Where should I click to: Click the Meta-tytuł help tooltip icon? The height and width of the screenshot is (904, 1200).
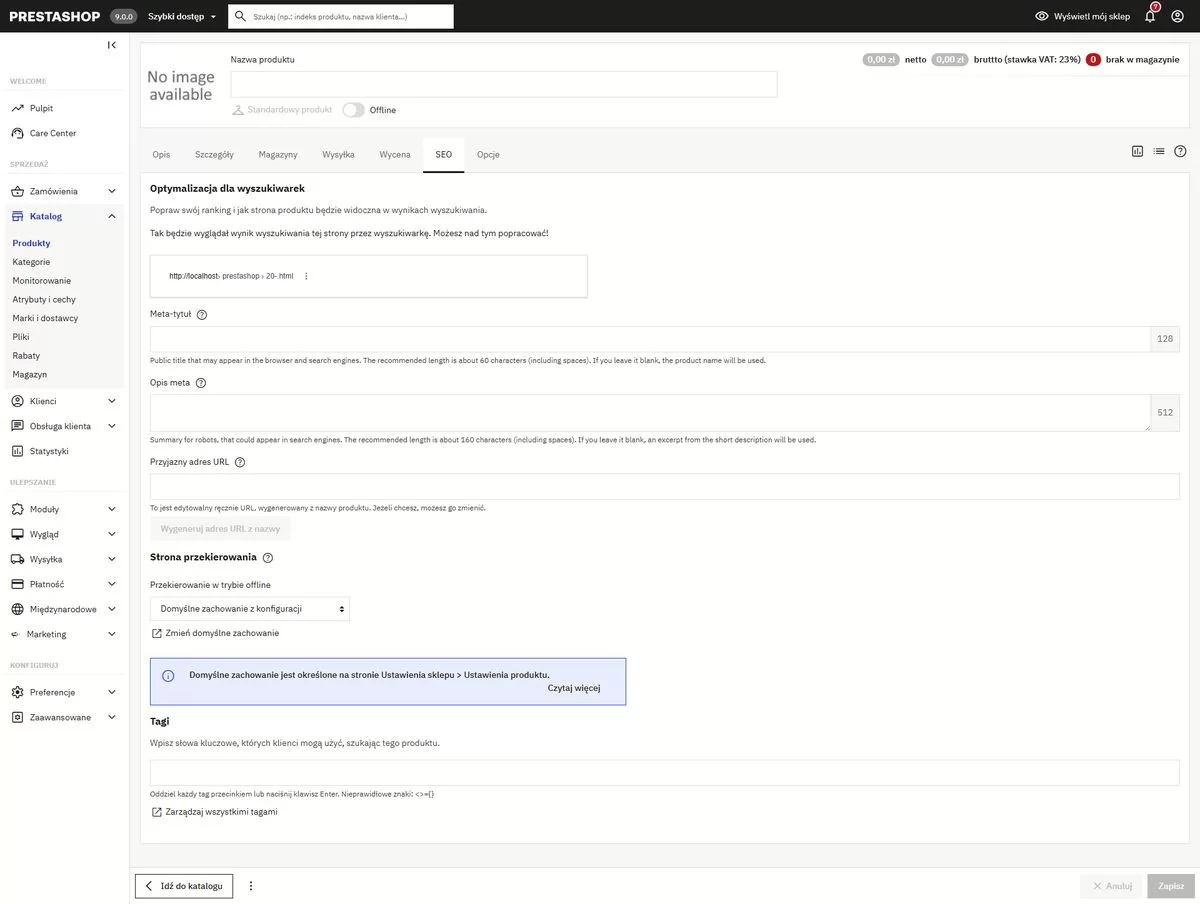tap(202, 315)
